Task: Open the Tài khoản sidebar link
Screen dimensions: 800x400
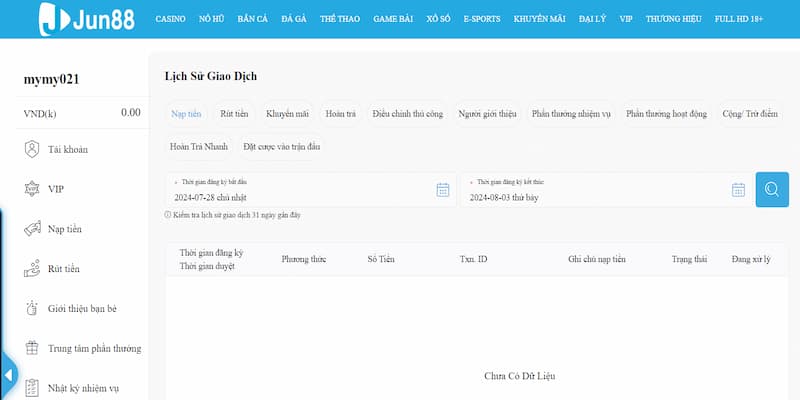Action: click(68, 149)
